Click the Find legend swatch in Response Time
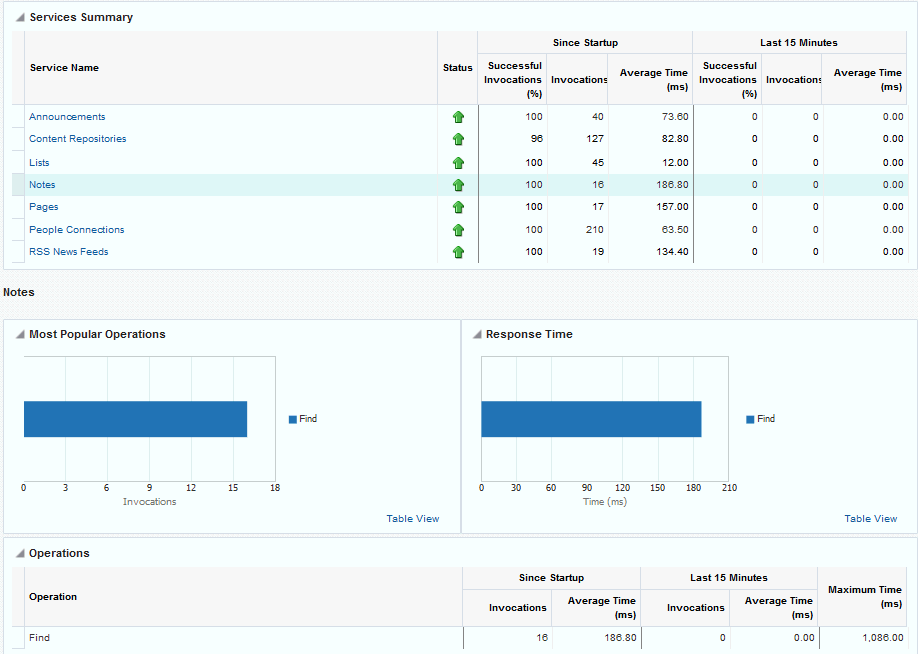 click(x=750, y=420)
